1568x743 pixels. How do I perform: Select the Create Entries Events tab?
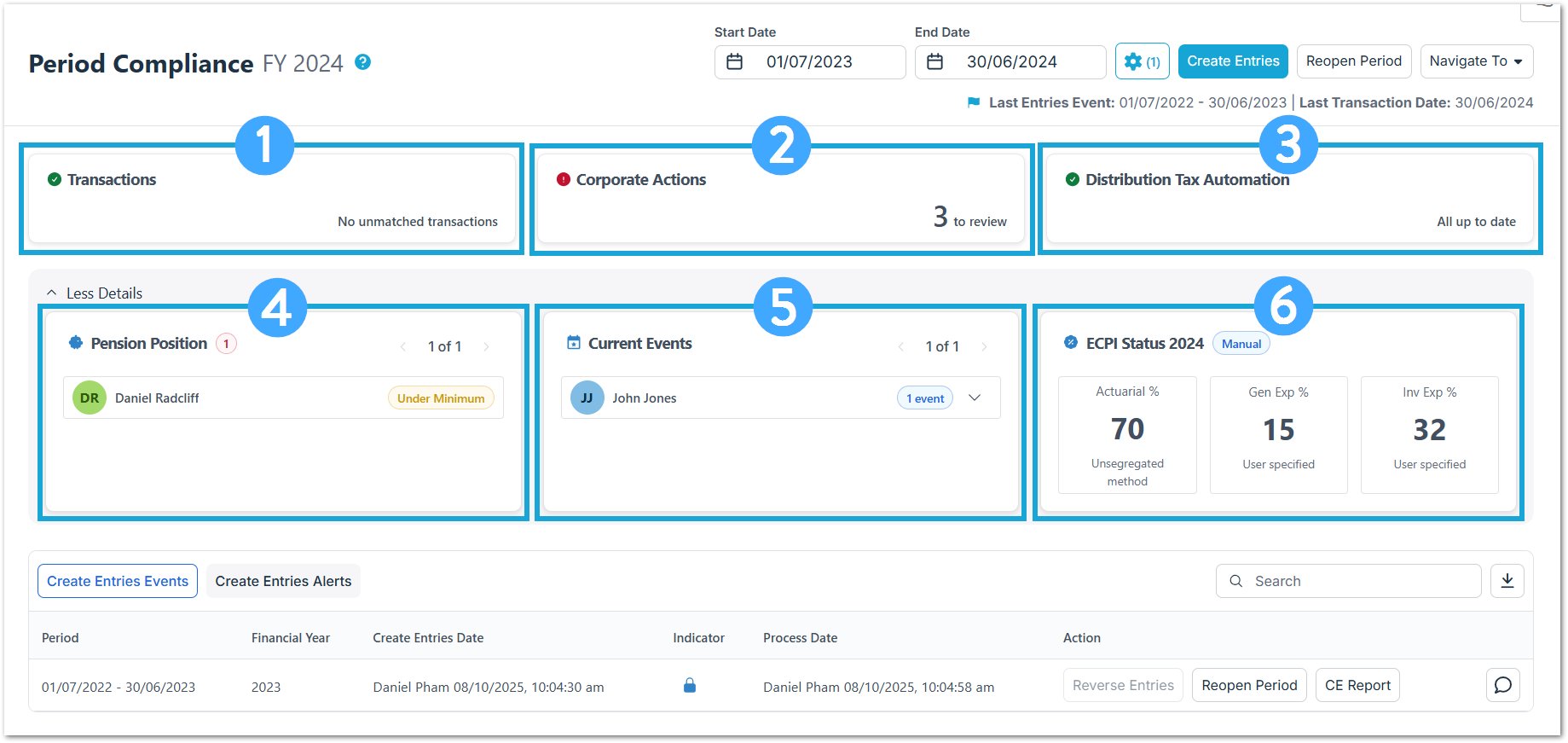[118, 581]
